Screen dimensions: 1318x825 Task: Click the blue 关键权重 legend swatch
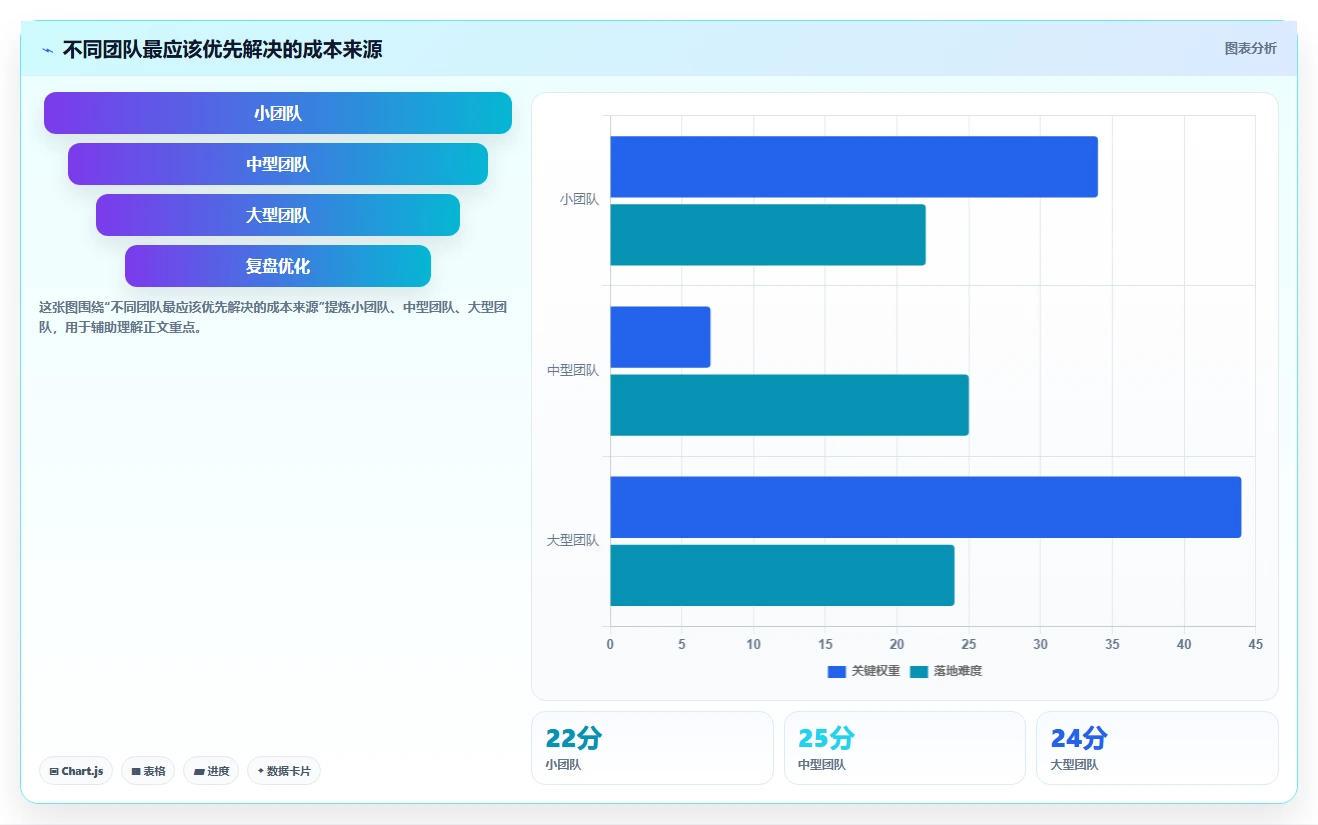(837, 671)
